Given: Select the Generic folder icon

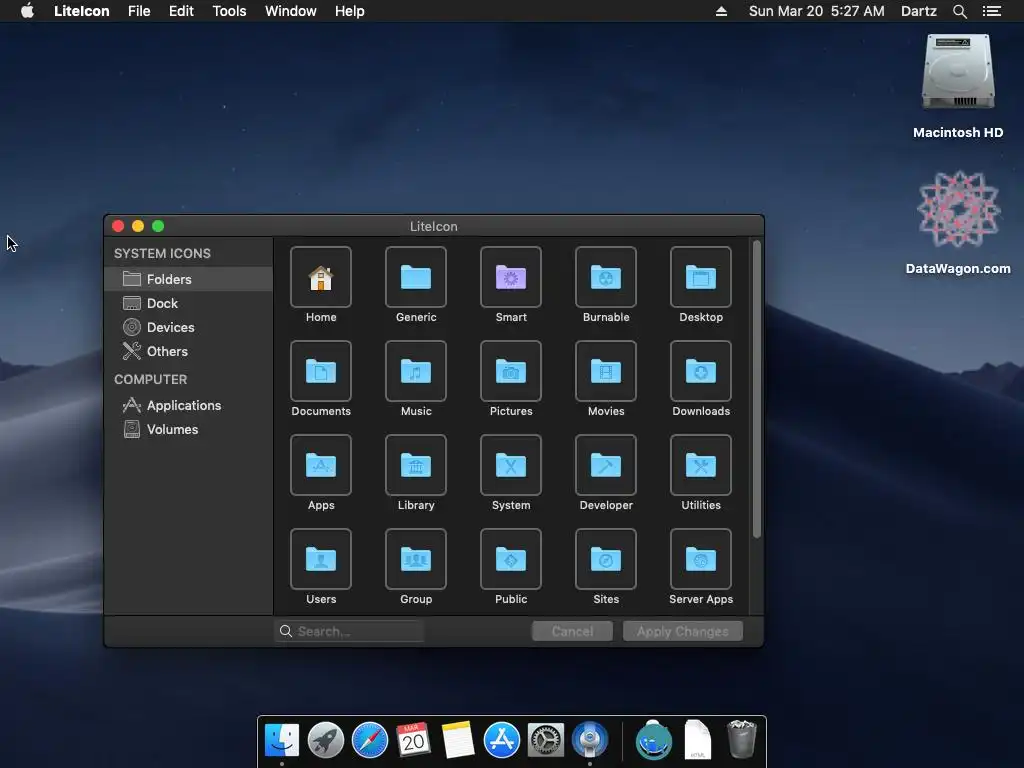Looking at the screenshot, I should click(x=416, y=277).
